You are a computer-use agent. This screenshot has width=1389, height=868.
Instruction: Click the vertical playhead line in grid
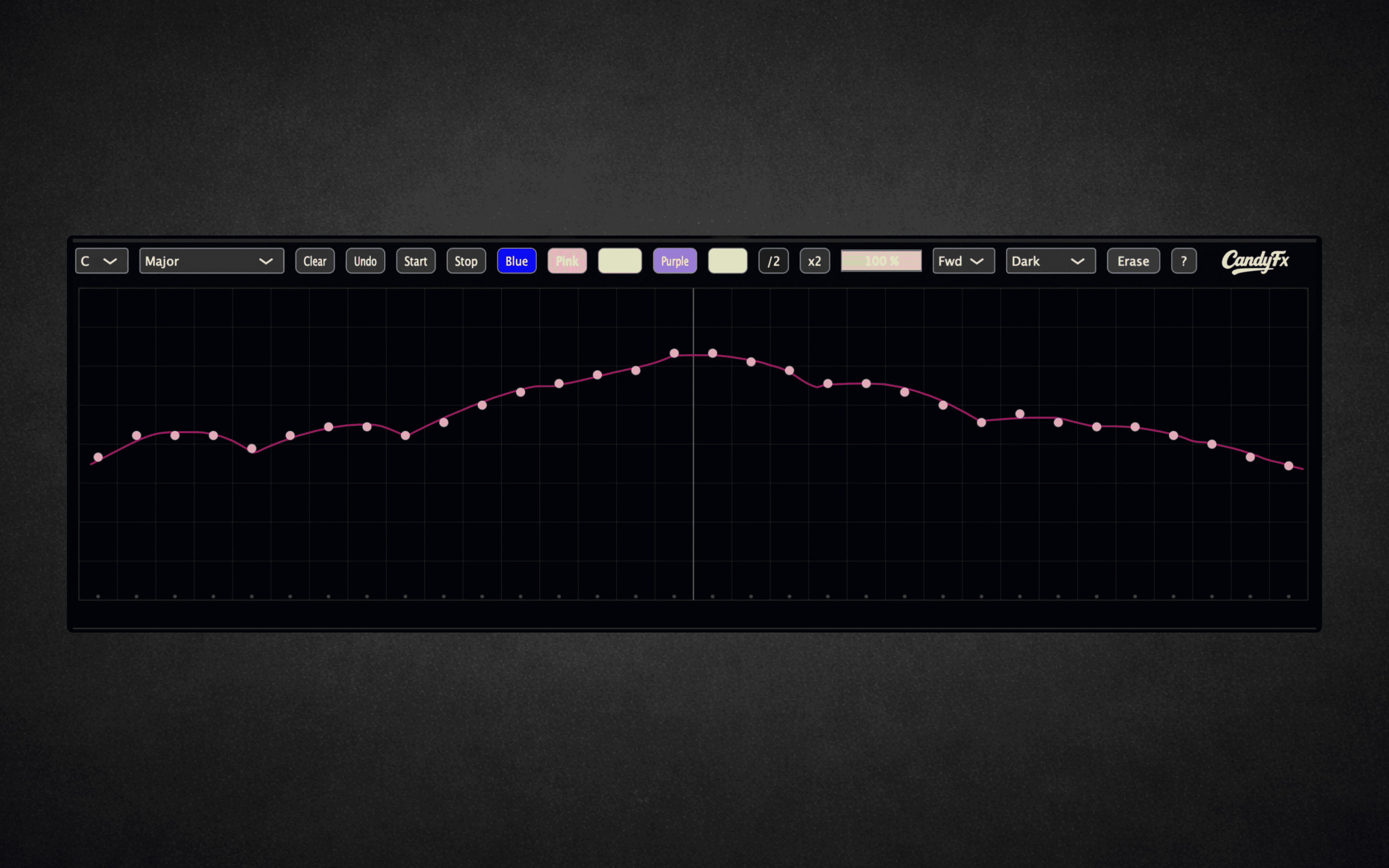pos(693,444)
